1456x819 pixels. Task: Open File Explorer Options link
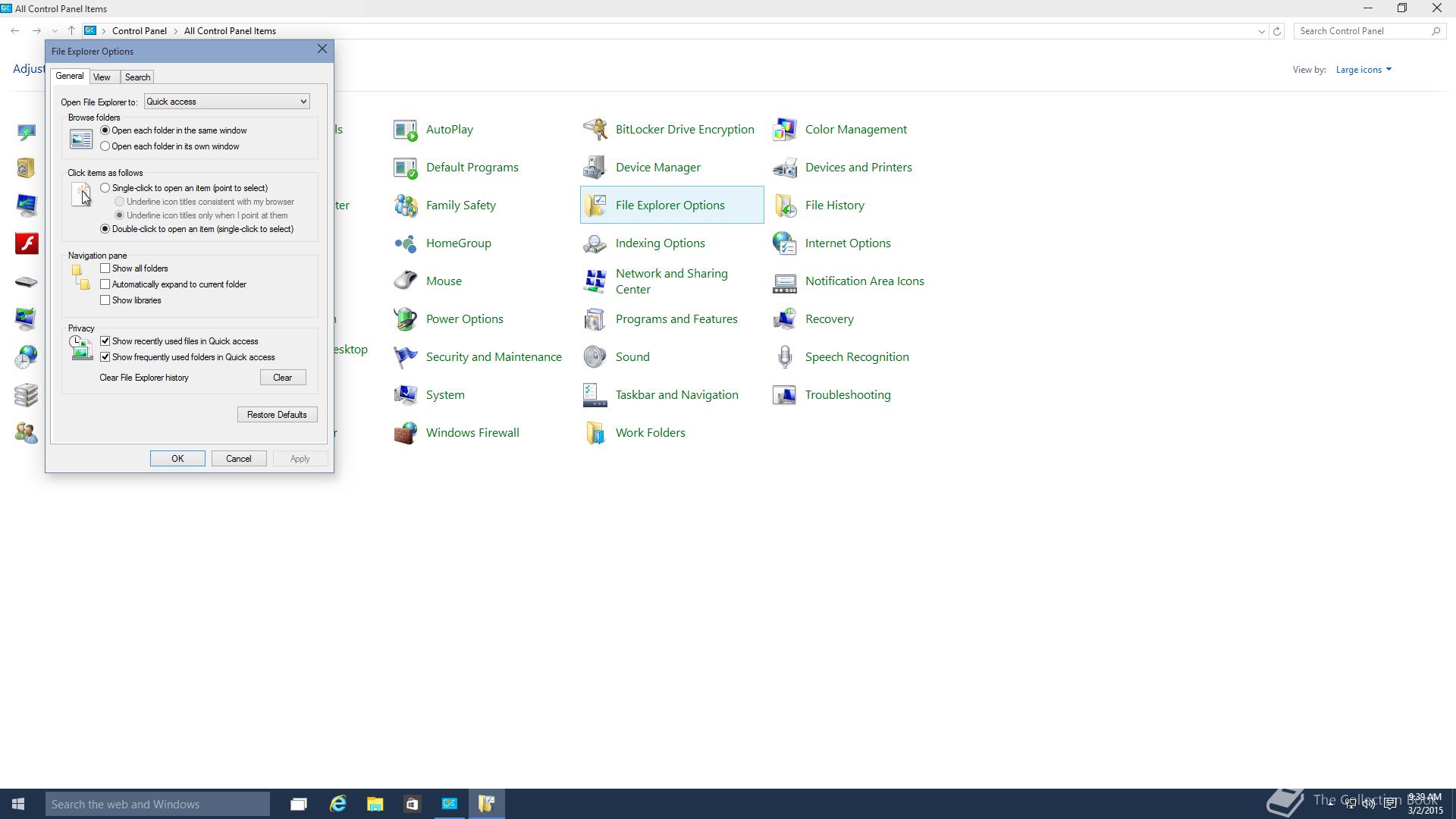click(x=670, y=206)
